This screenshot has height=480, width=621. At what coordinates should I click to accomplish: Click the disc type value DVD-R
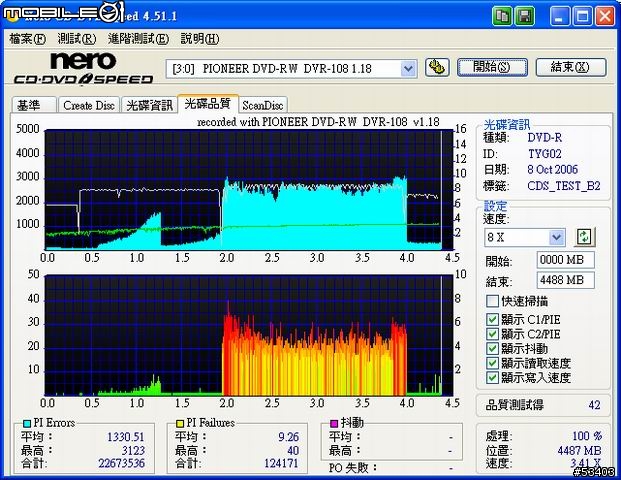tap(545, 137)
